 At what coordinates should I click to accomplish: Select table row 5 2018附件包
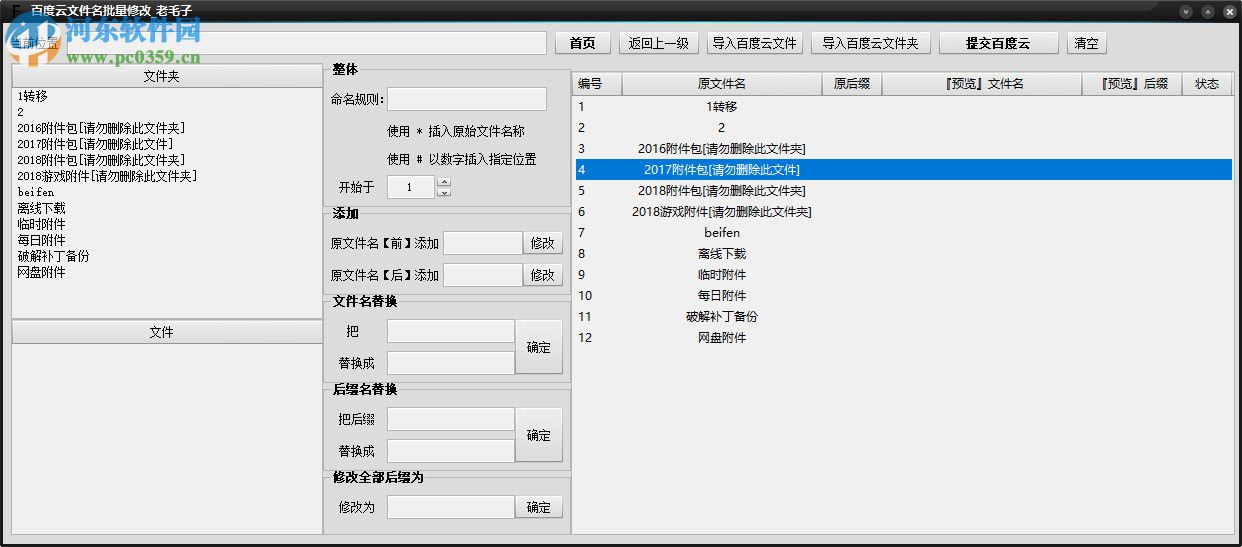point(903,191)
